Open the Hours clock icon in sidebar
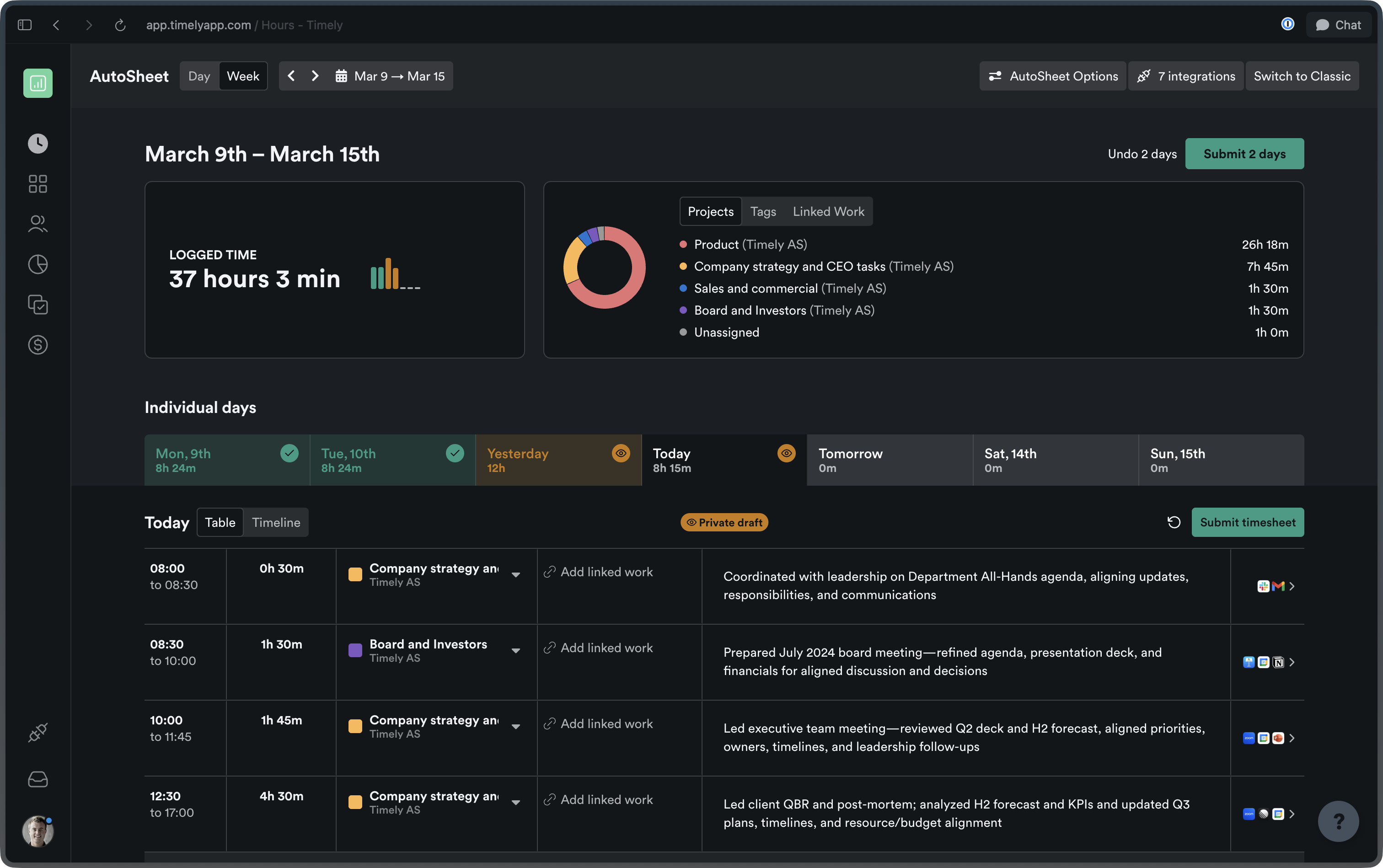 38,144
